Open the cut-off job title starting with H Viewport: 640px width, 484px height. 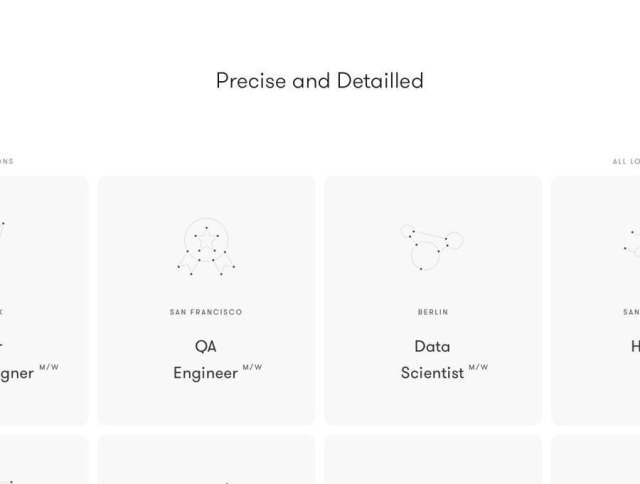tap(635, 346)
